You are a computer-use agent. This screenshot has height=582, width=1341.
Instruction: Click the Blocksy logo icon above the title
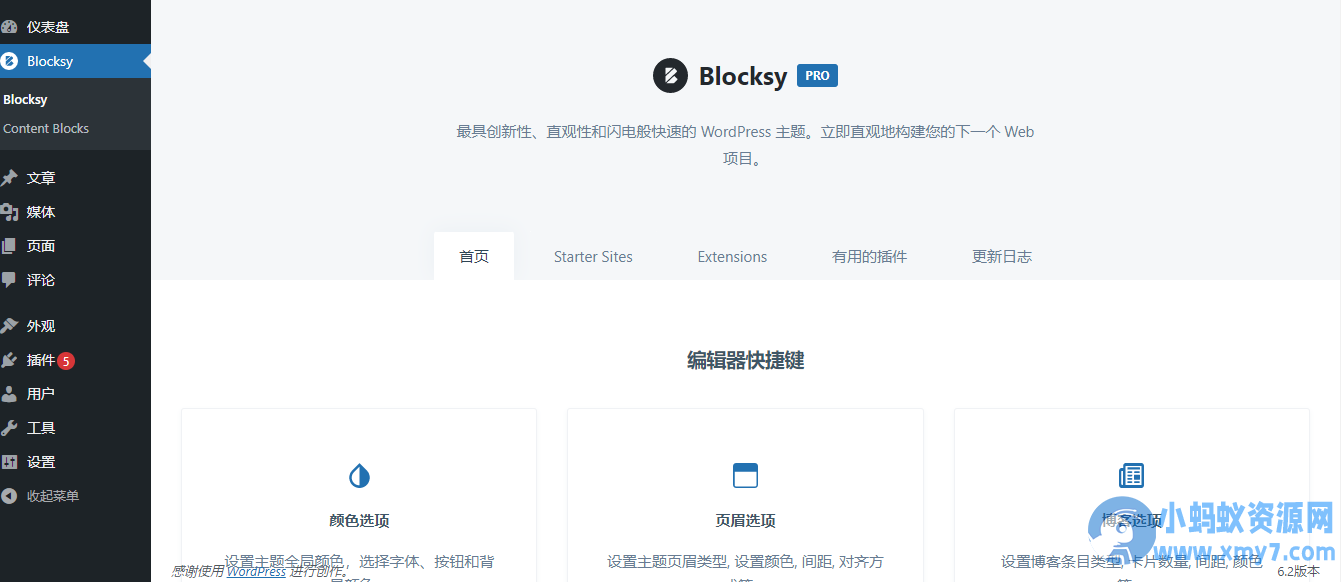pyautogui.click(x=670, y=75)
